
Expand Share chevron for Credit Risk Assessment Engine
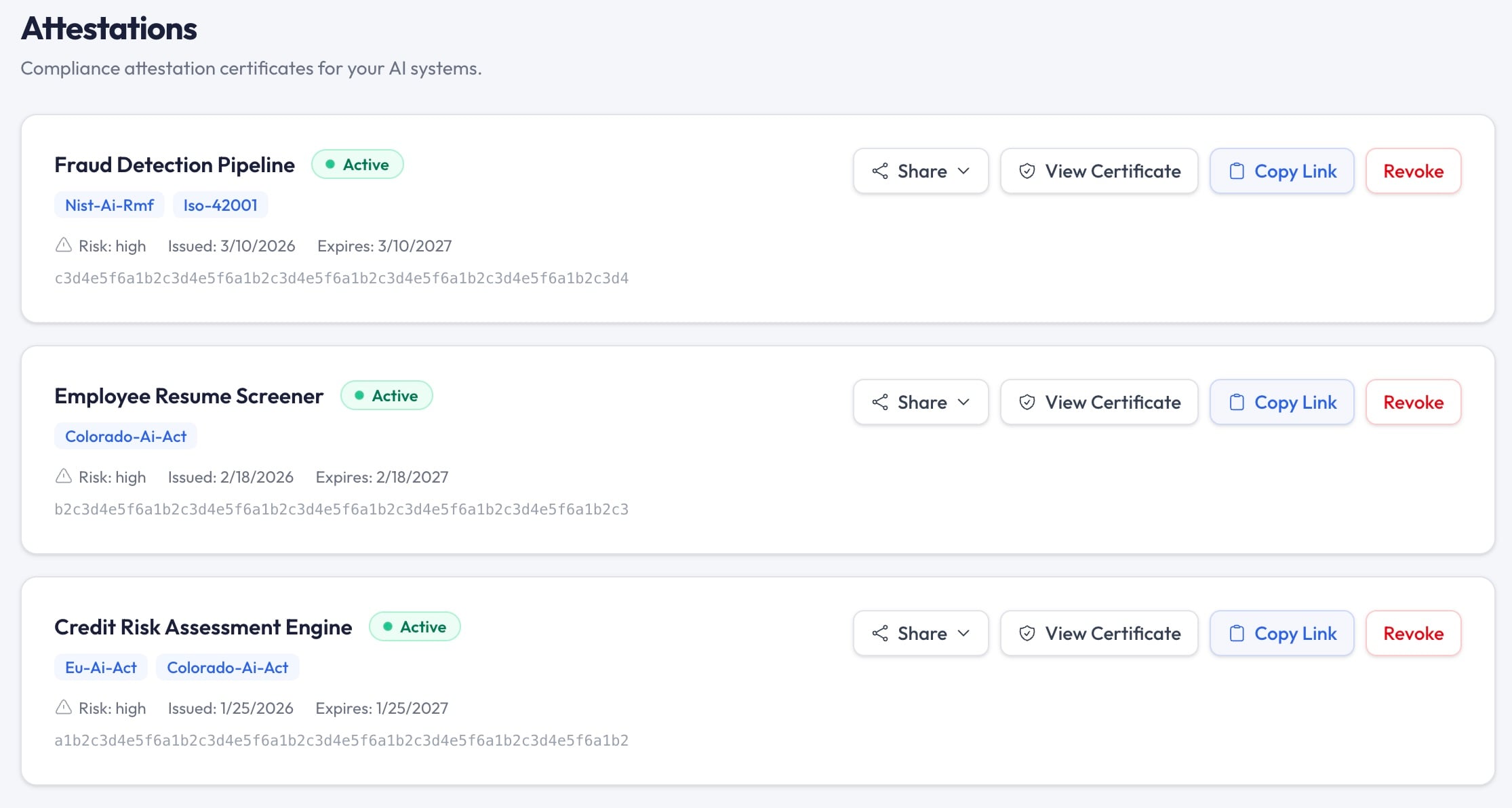click(964, 633)
